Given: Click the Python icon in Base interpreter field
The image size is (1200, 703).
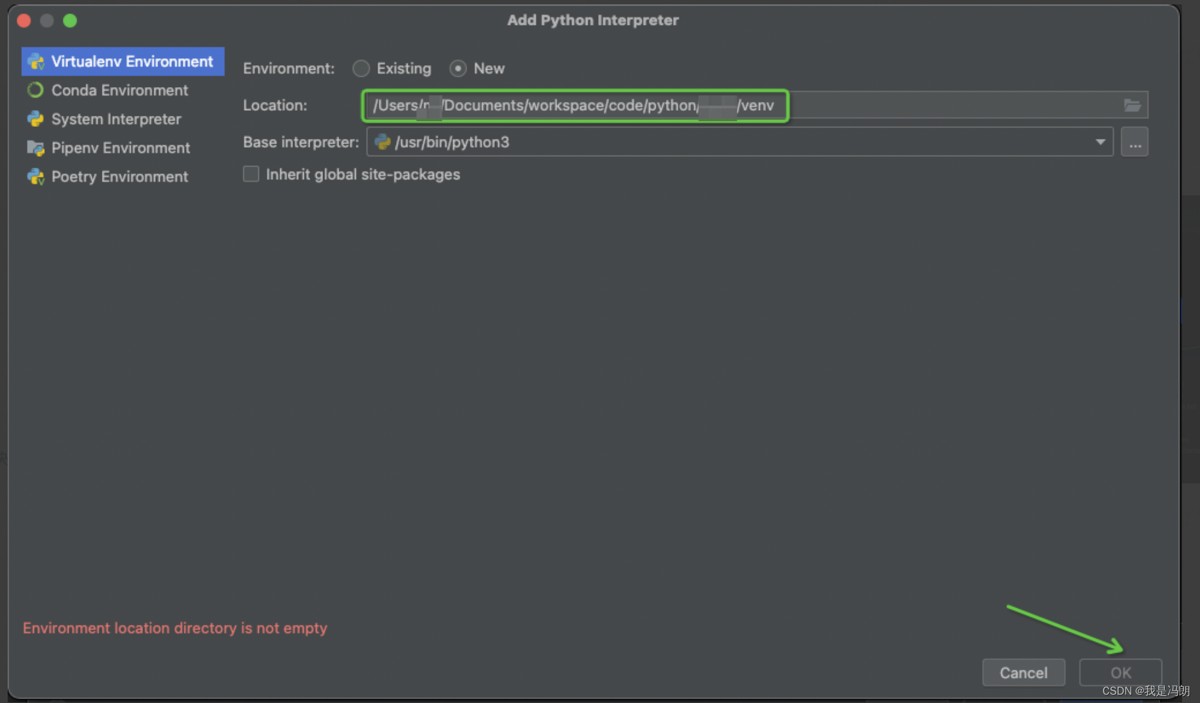Looking at the screenshot, I should coord(382,142).
